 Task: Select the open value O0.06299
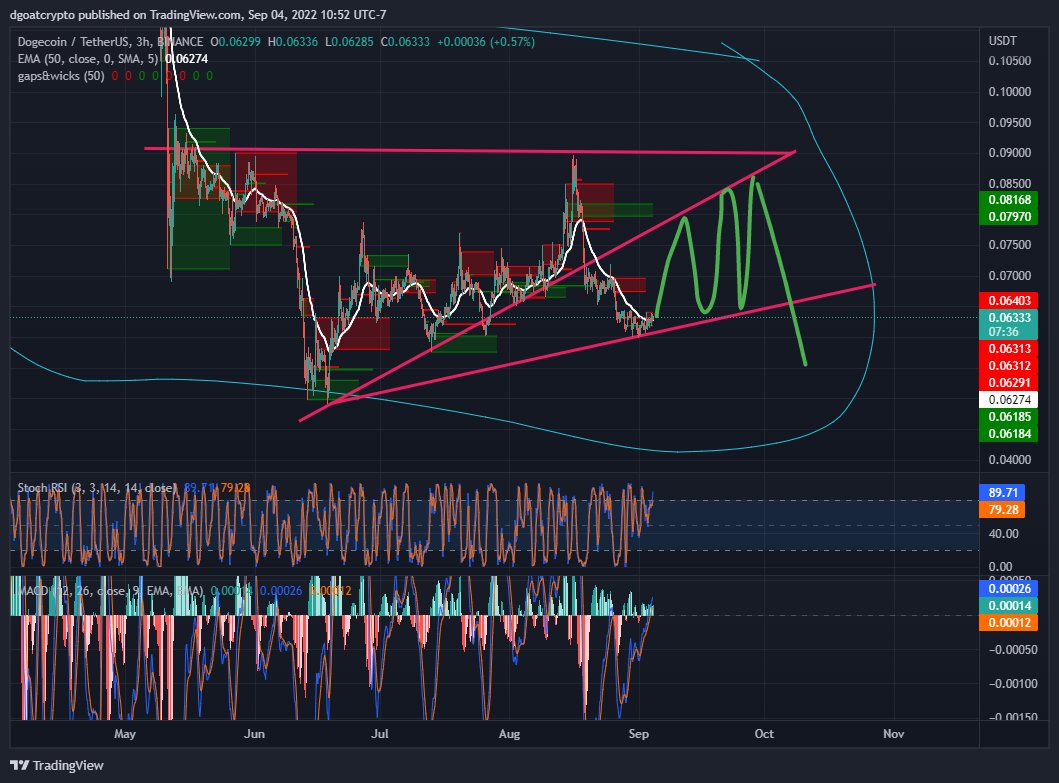(x=235, y=42)
